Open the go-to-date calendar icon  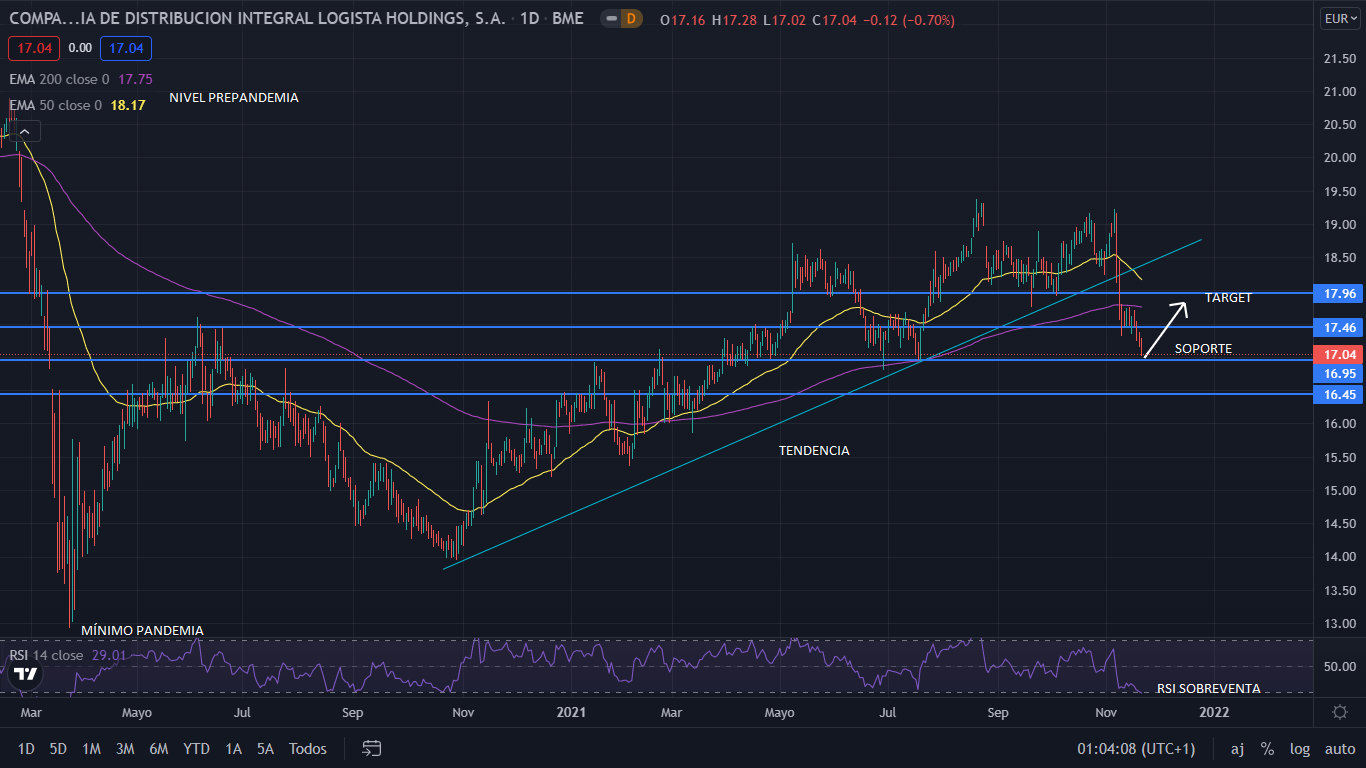(x=372, y=748)
